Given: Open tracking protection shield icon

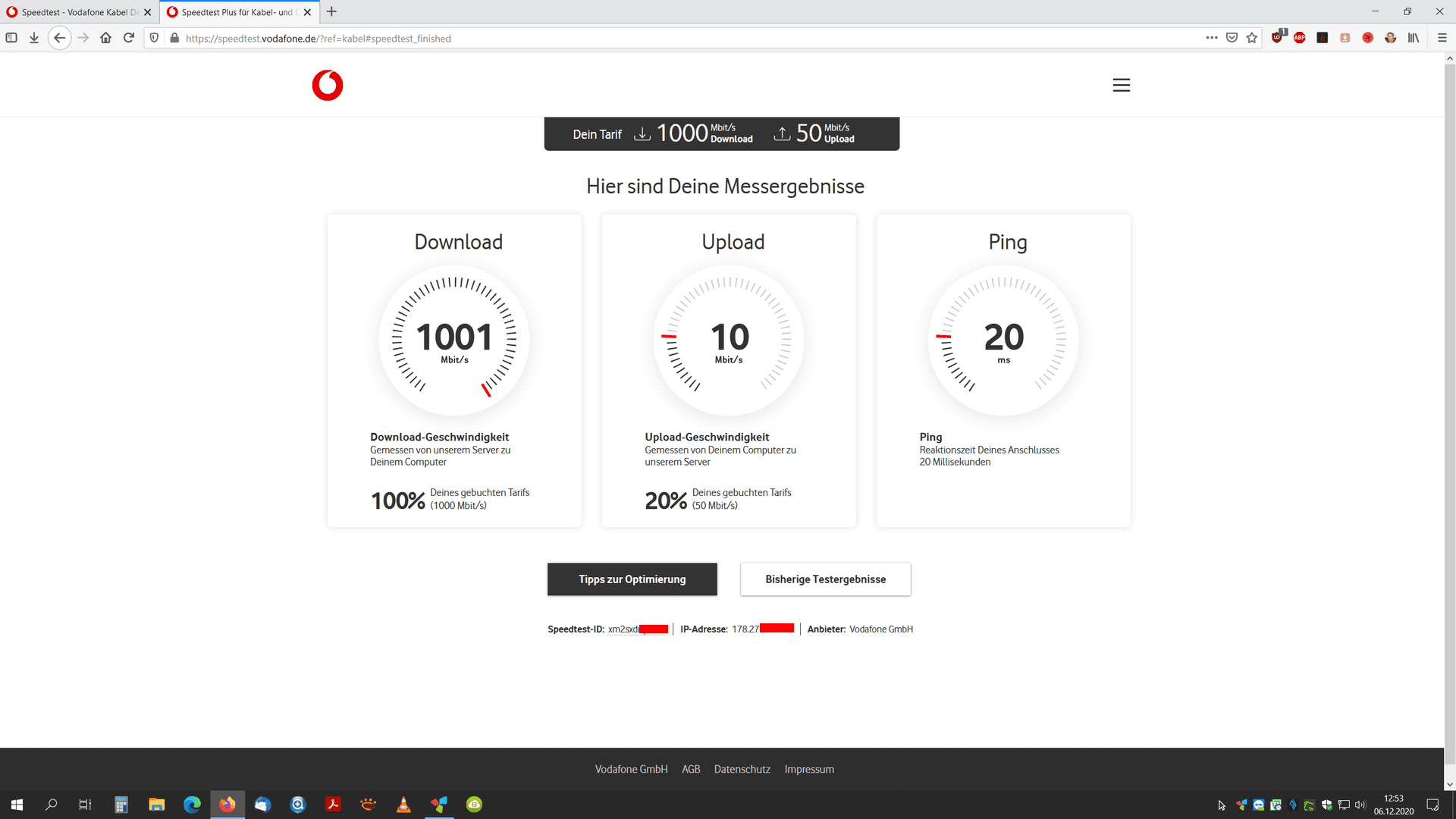Looking at the screenshot, I should click(x=154, y=38).
